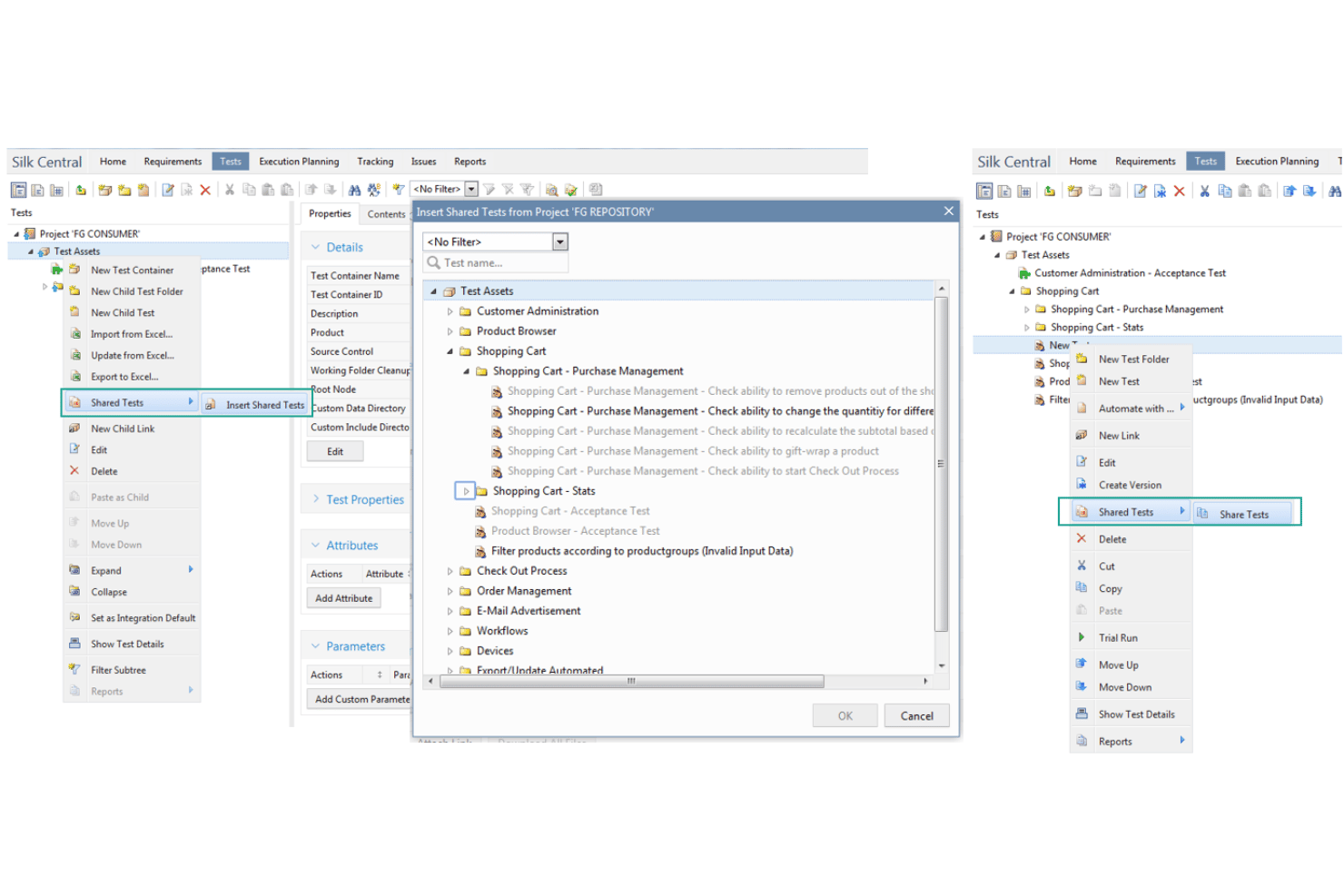This screenshot has width=1344, height=896.
Task: Click the Project 'FG CONSUMER' icon in right tree
Action: 996,236
